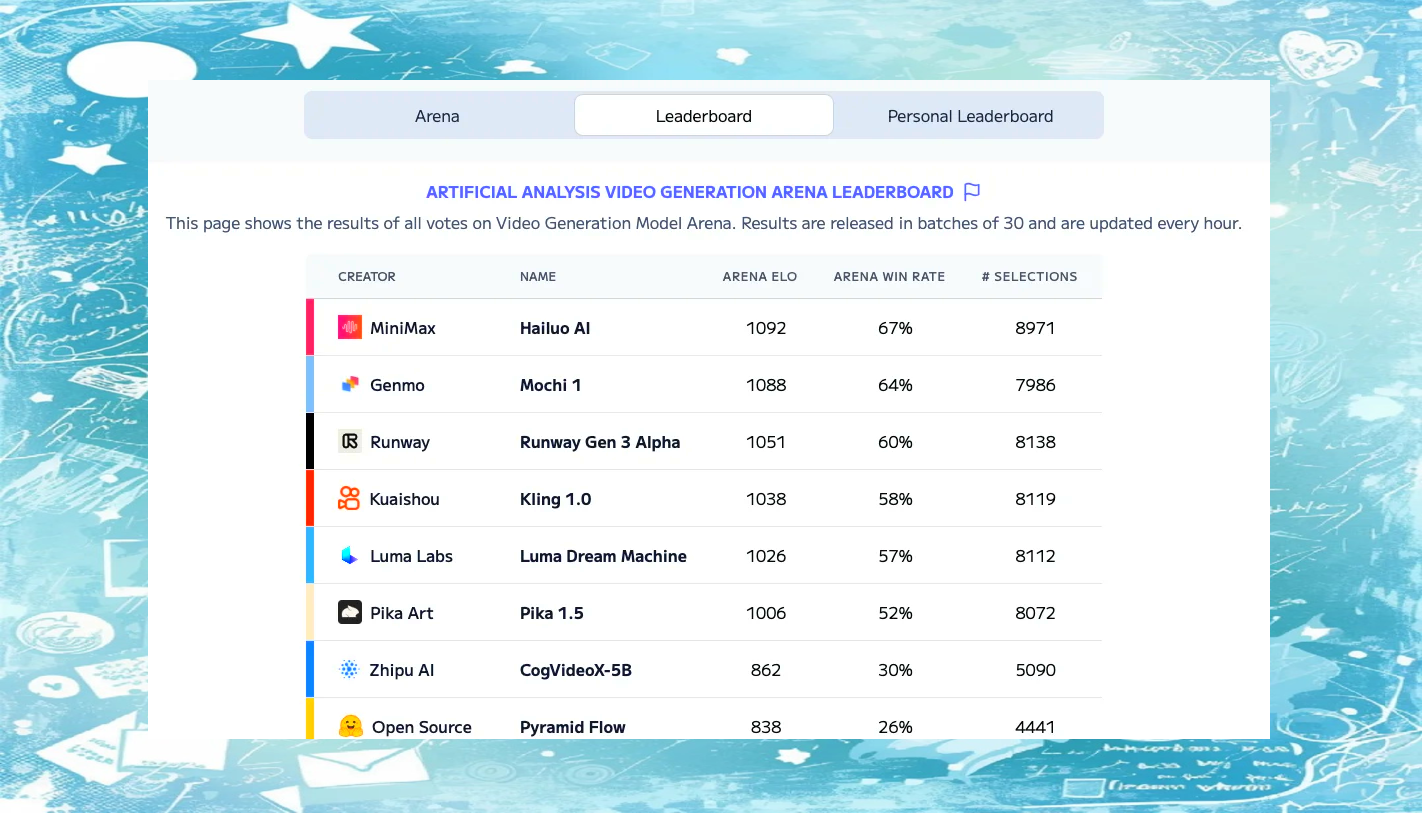Screen dimensions: 1422x813
Task: Click the Pika Art creator name
Action: pos(402,613)
